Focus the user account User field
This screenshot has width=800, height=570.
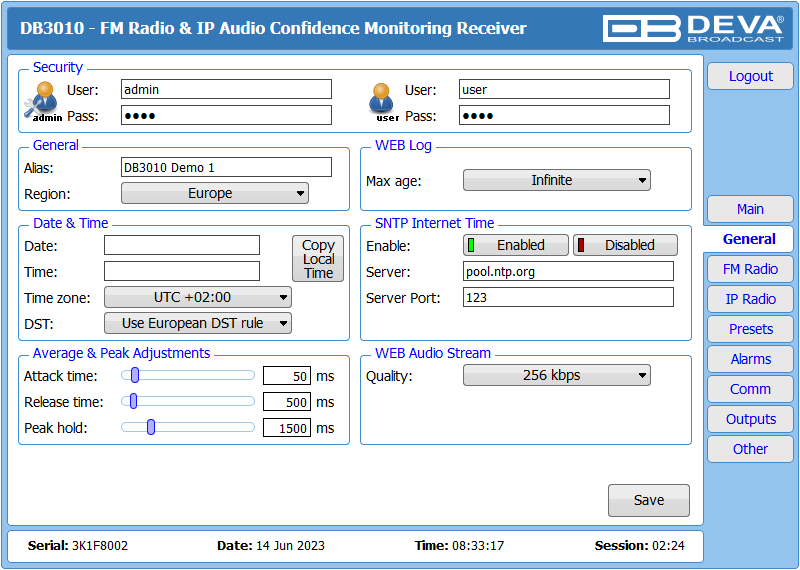564,89
